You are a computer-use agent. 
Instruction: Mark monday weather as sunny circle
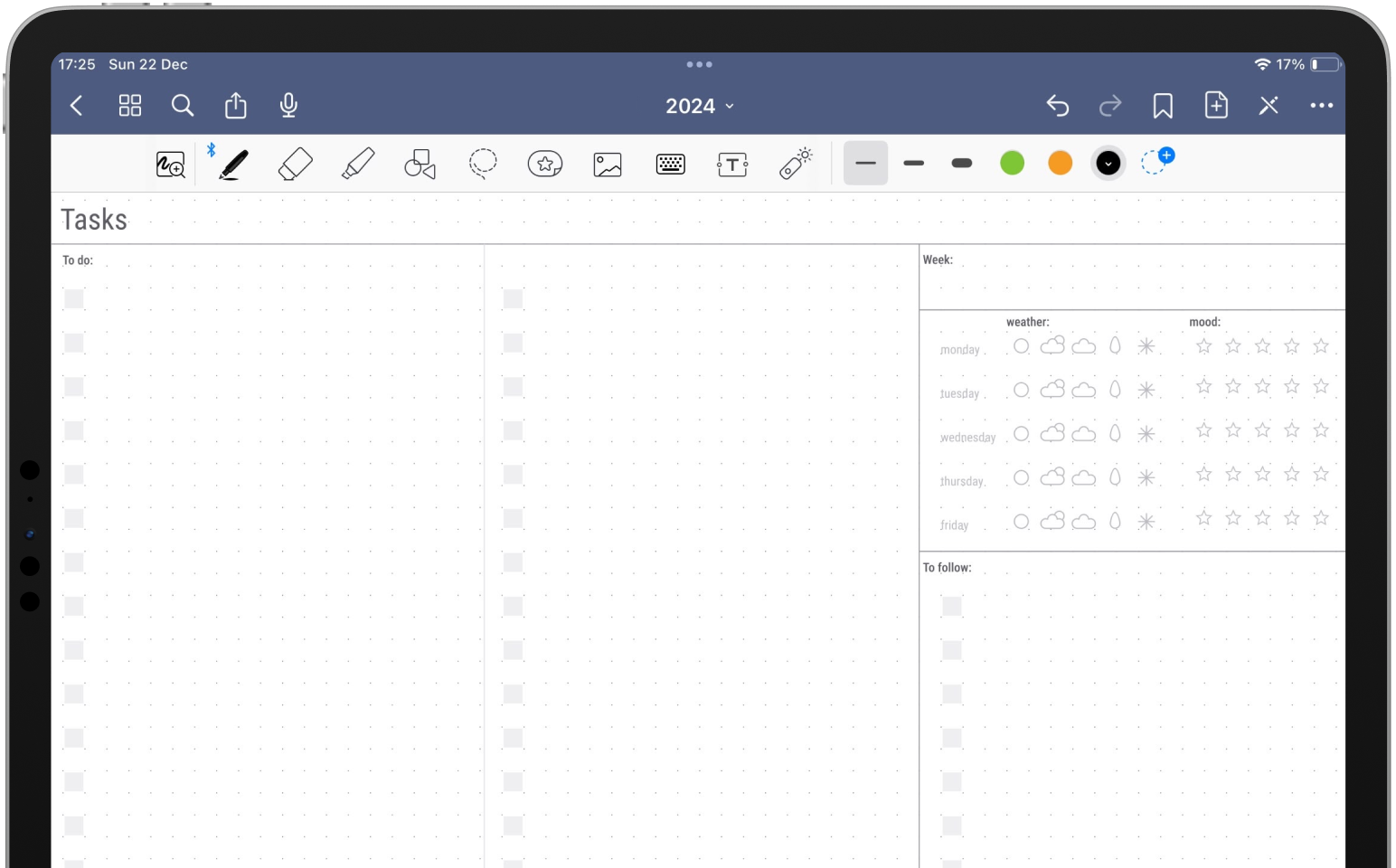point(1022,346)
